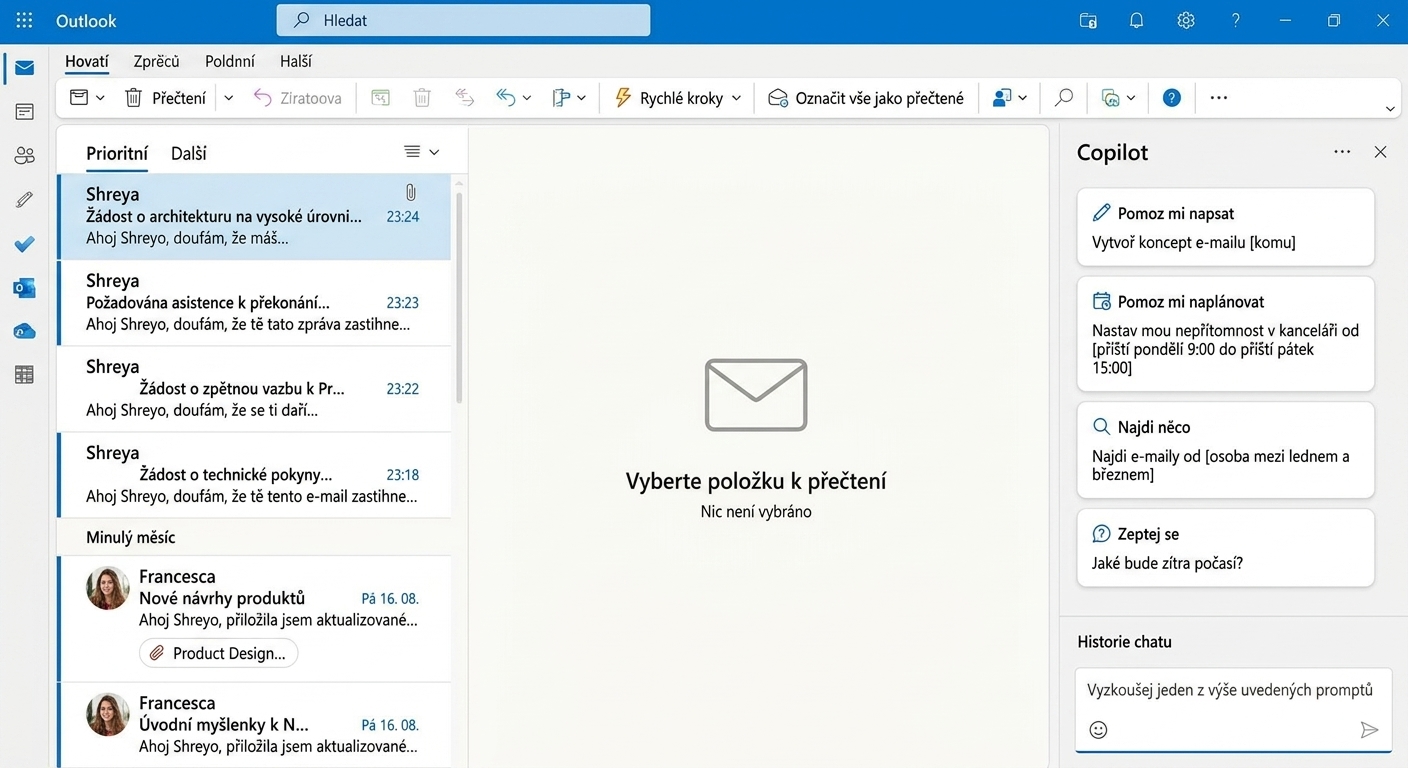The image size is (1408, 768).
Task: Open the toolbar three-dots overflow menu
Action: click(1218, 97)
